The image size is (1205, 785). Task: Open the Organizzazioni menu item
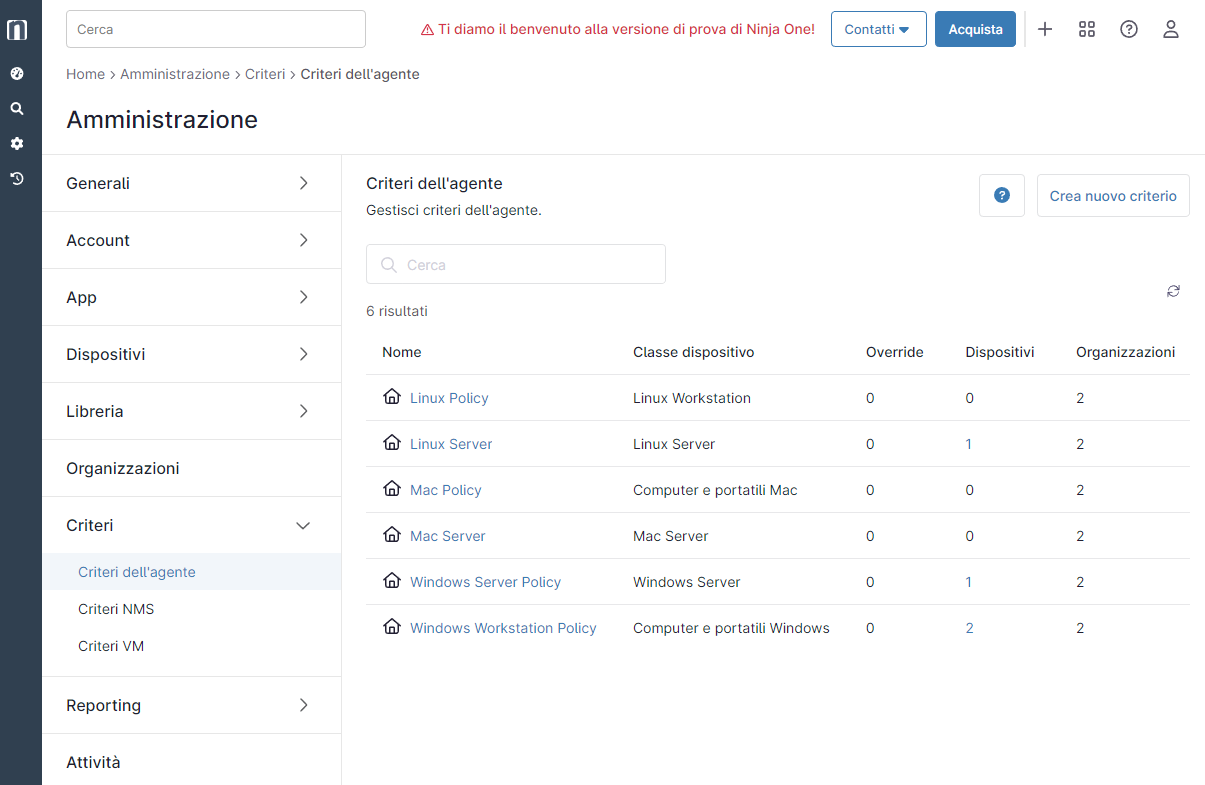pyautogui.click(x=123, y=469)
